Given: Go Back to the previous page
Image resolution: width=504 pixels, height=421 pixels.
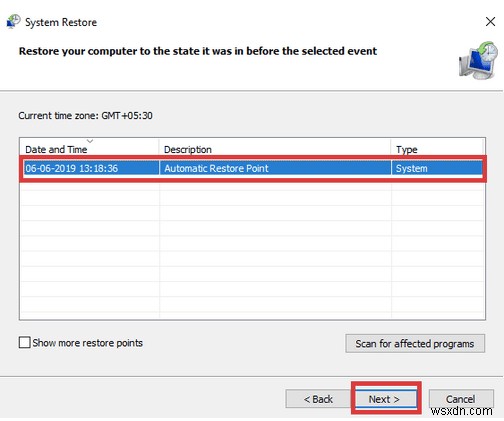Looking at the screenshot, I should coord(318,399).
